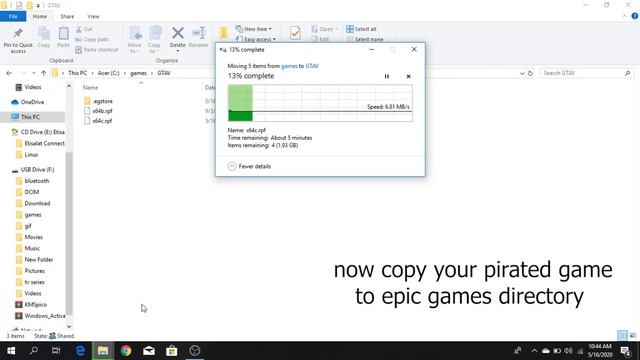Expand address bar history dropdown
This screenshot has width=640, height=360.
point(522,73)
